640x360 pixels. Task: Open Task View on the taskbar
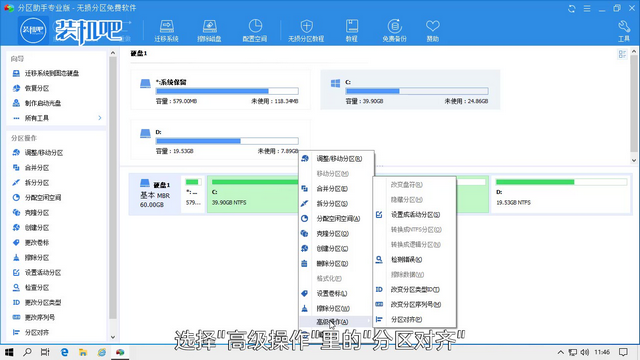pyautogui.click(x=45, y=352)
